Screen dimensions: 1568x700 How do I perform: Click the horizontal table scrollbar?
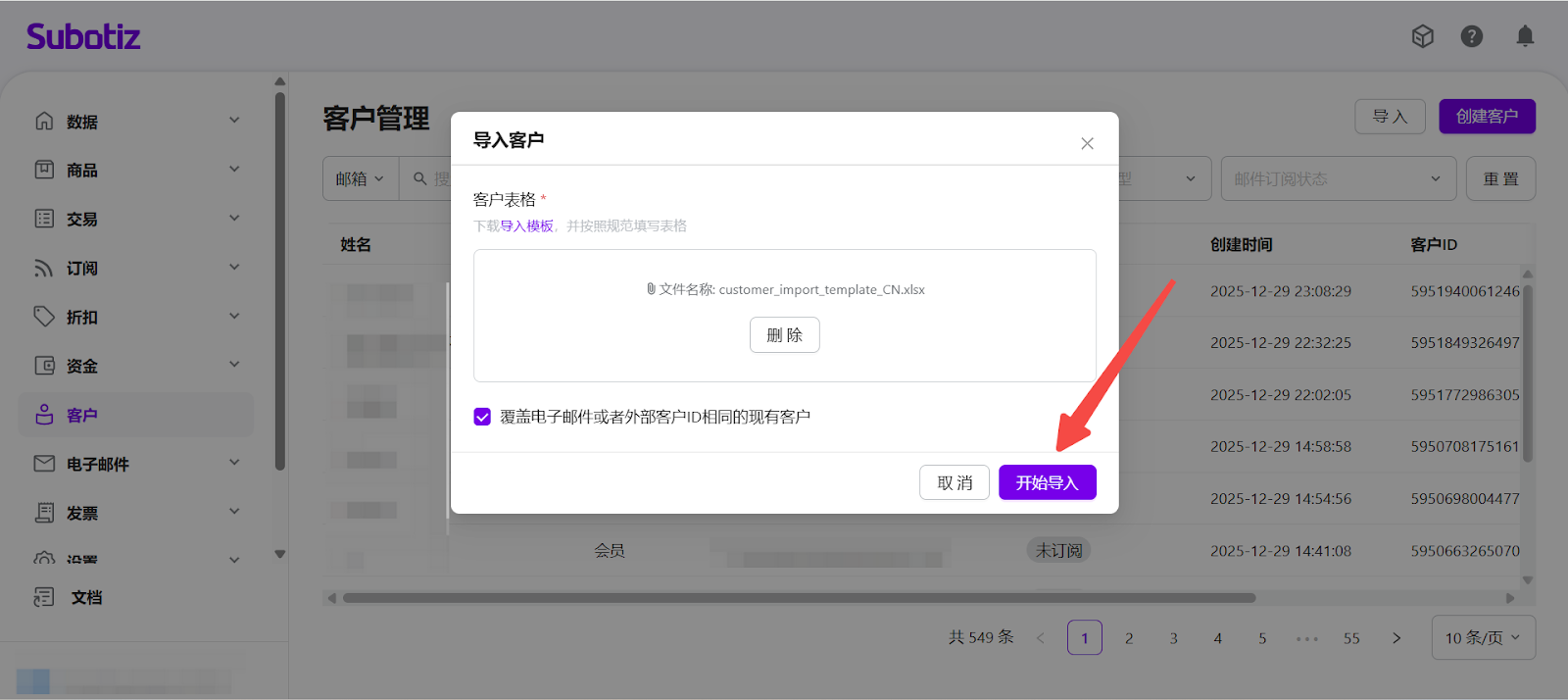click(x=799, y=598)
